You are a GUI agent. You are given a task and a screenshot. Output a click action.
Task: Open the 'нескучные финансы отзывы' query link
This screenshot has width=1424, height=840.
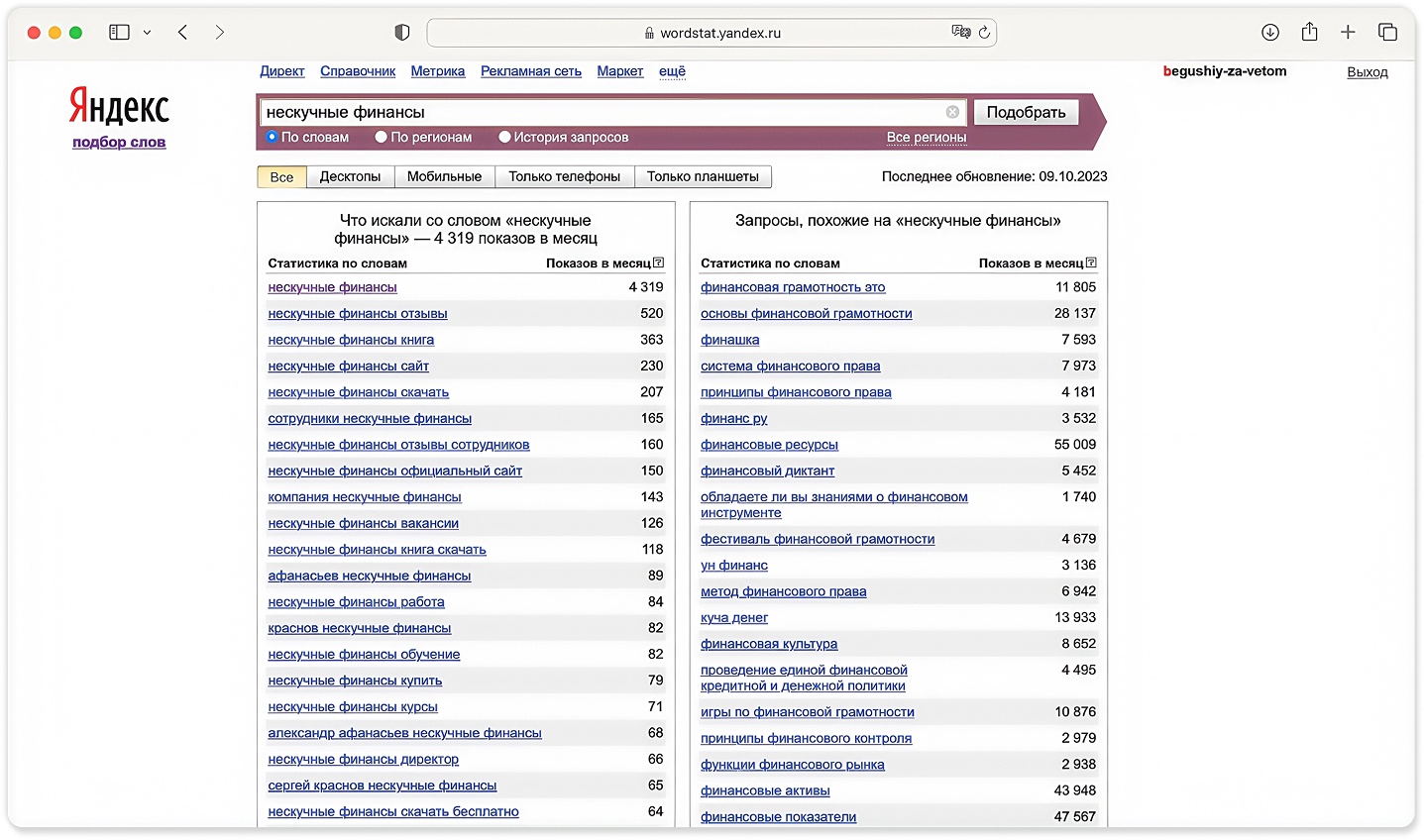(x=357, y=314)
